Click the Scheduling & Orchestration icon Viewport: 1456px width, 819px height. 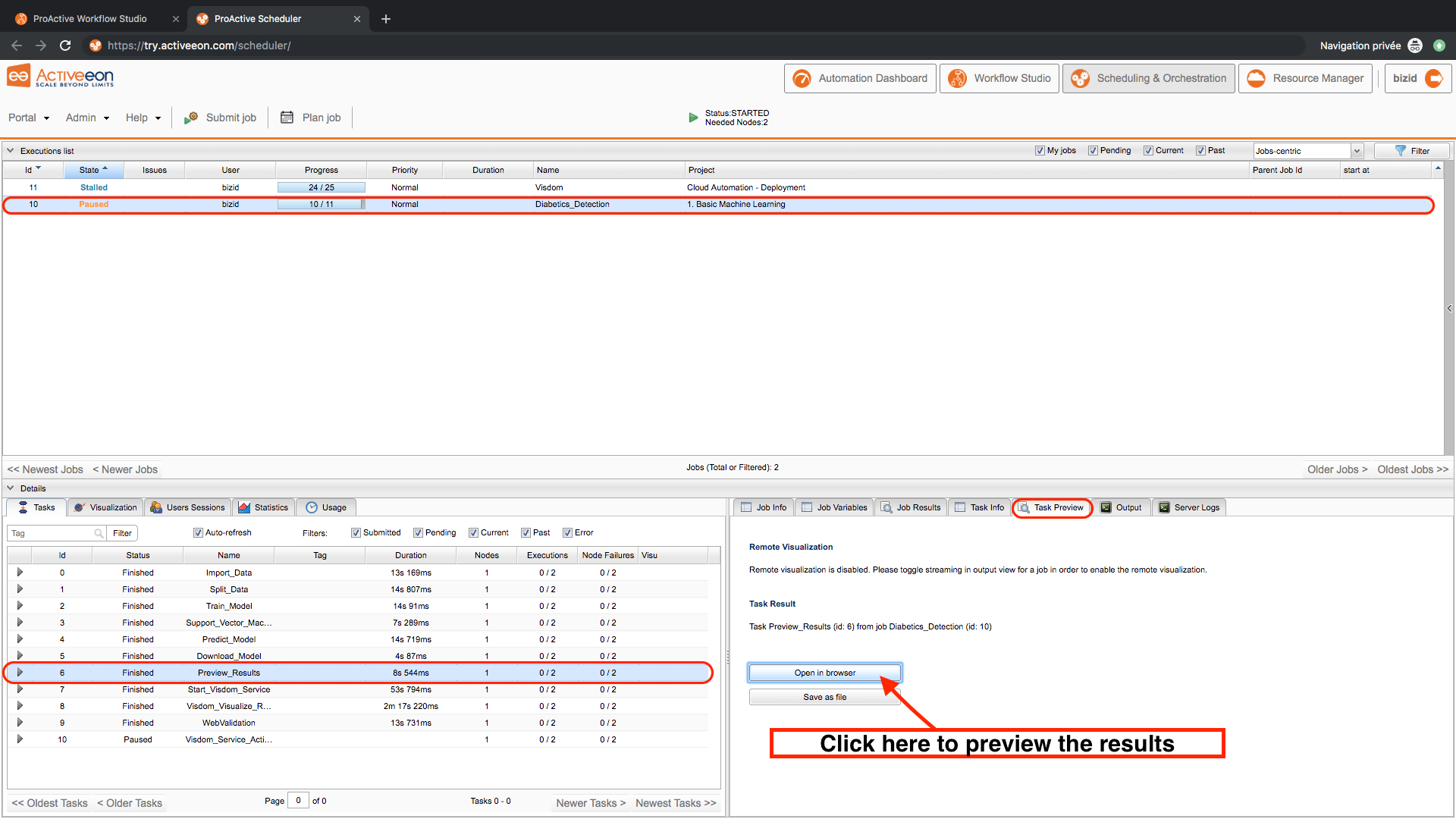tap(1081, 79)
